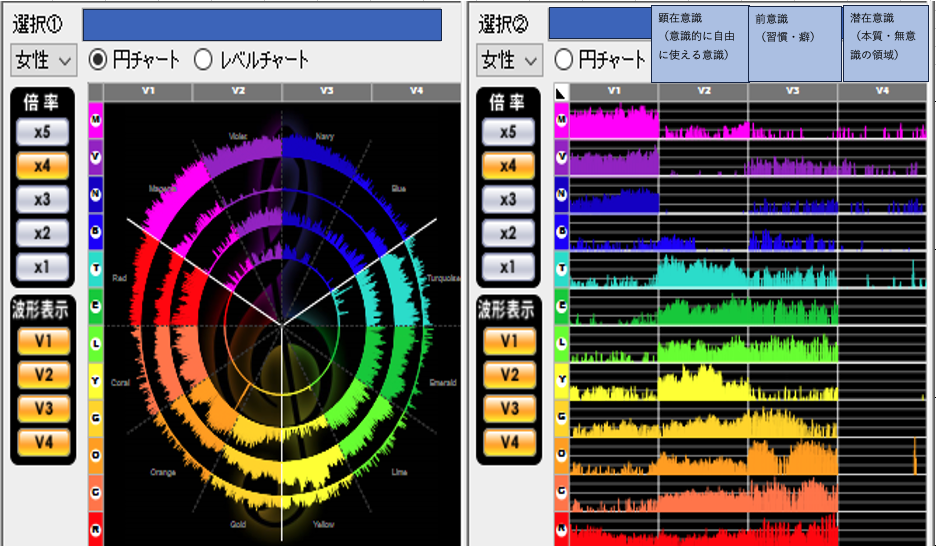The height and width of the screenshot is (546, 936).
Task: Choose x3 magnification in 選択② panel
Action: [x=508, y=199]
